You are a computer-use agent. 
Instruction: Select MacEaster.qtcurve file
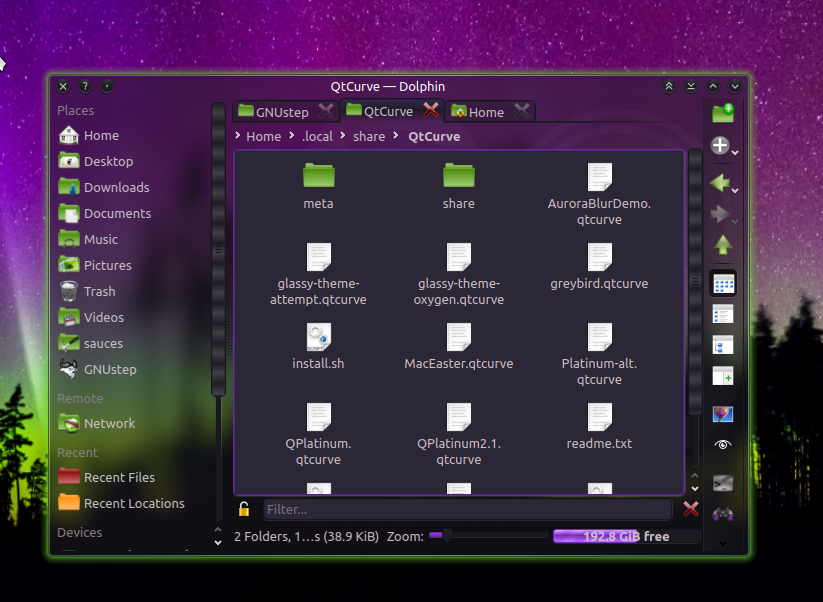coord(459,346)
